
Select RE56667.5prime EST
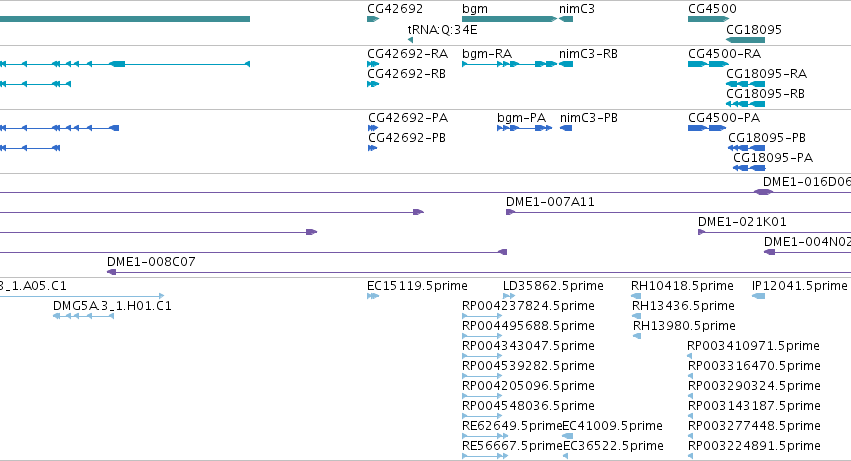485,456
